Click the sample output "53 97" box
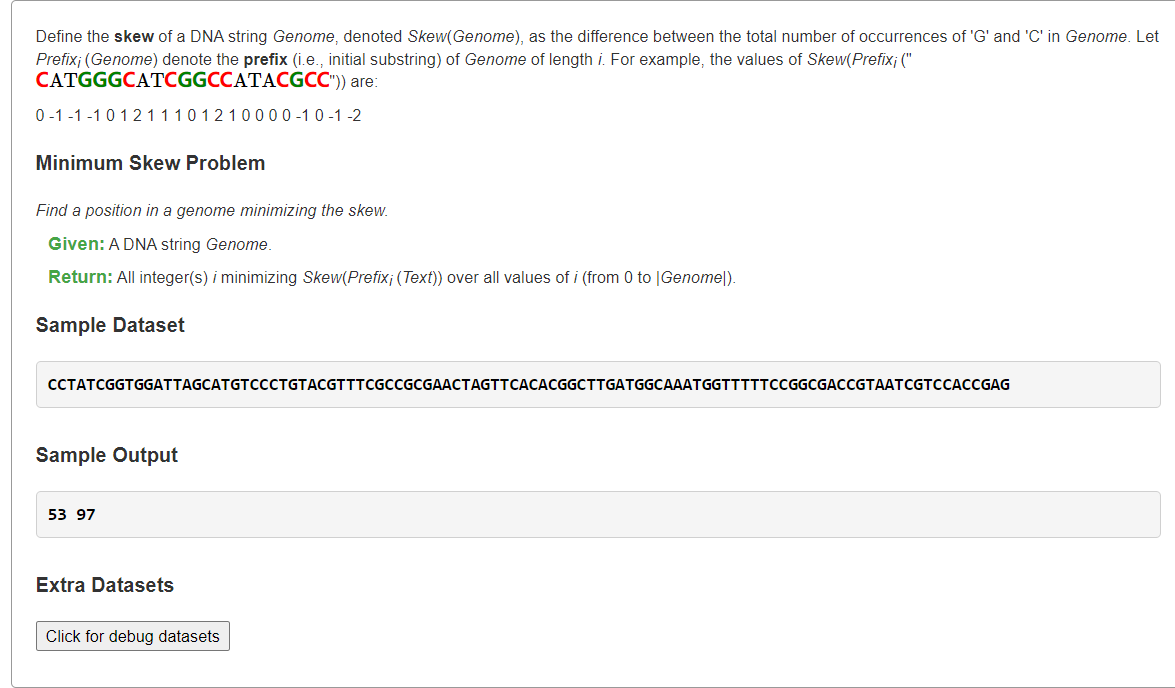This screenshot has width=1175, height=688. tap(598, 515)
